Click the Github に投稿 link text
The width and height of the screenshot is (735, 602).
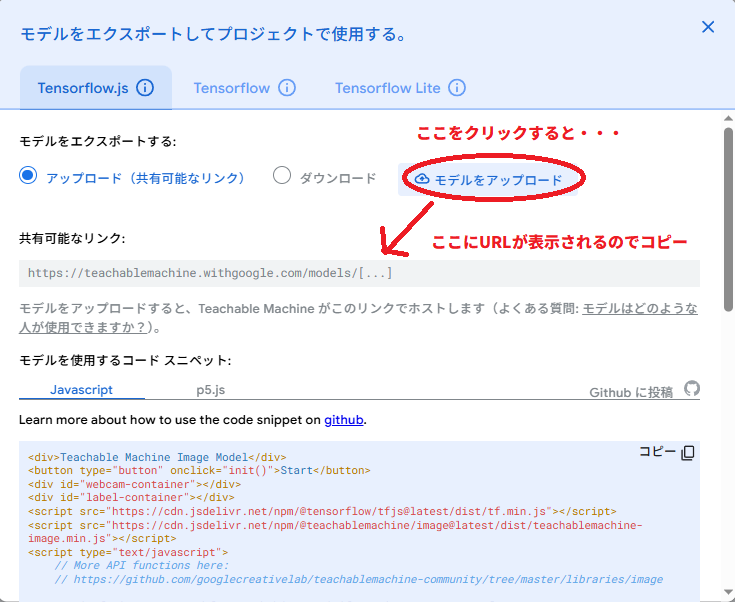pos(631,392)
